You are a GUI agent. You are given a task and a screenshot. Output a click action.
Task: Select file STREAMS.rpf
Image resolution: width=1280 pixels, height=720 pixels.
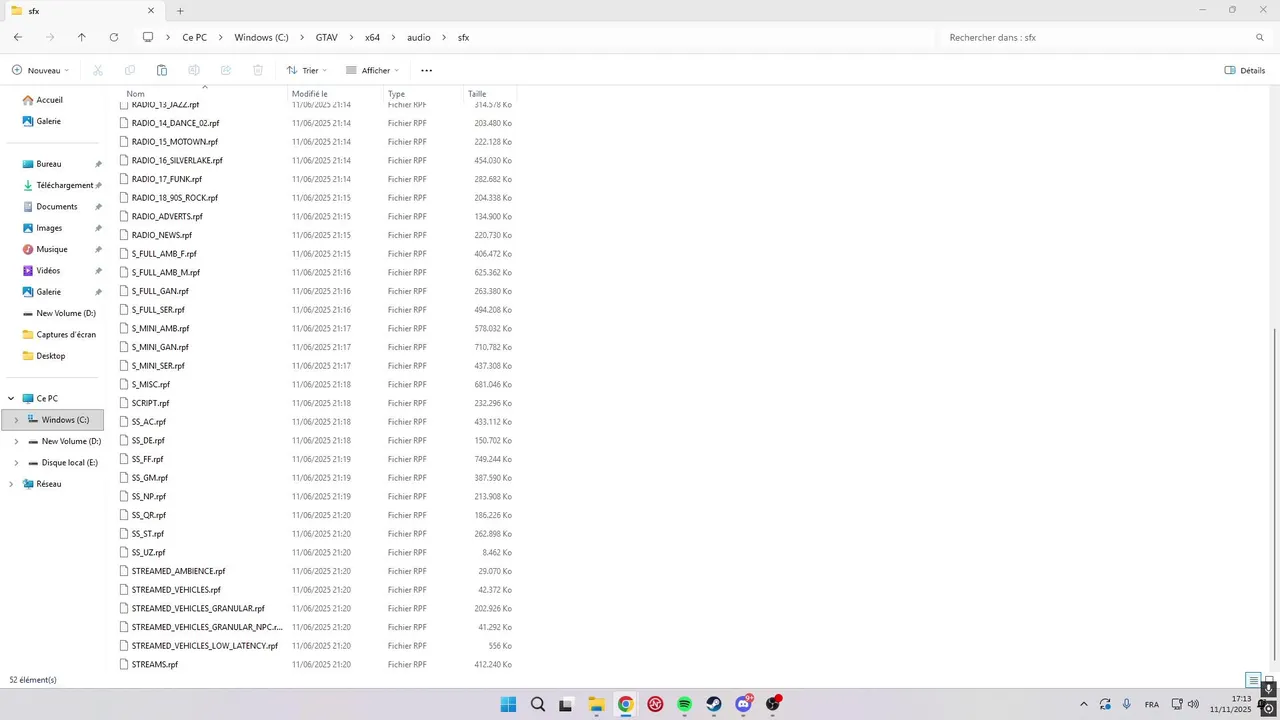[155, 664]
